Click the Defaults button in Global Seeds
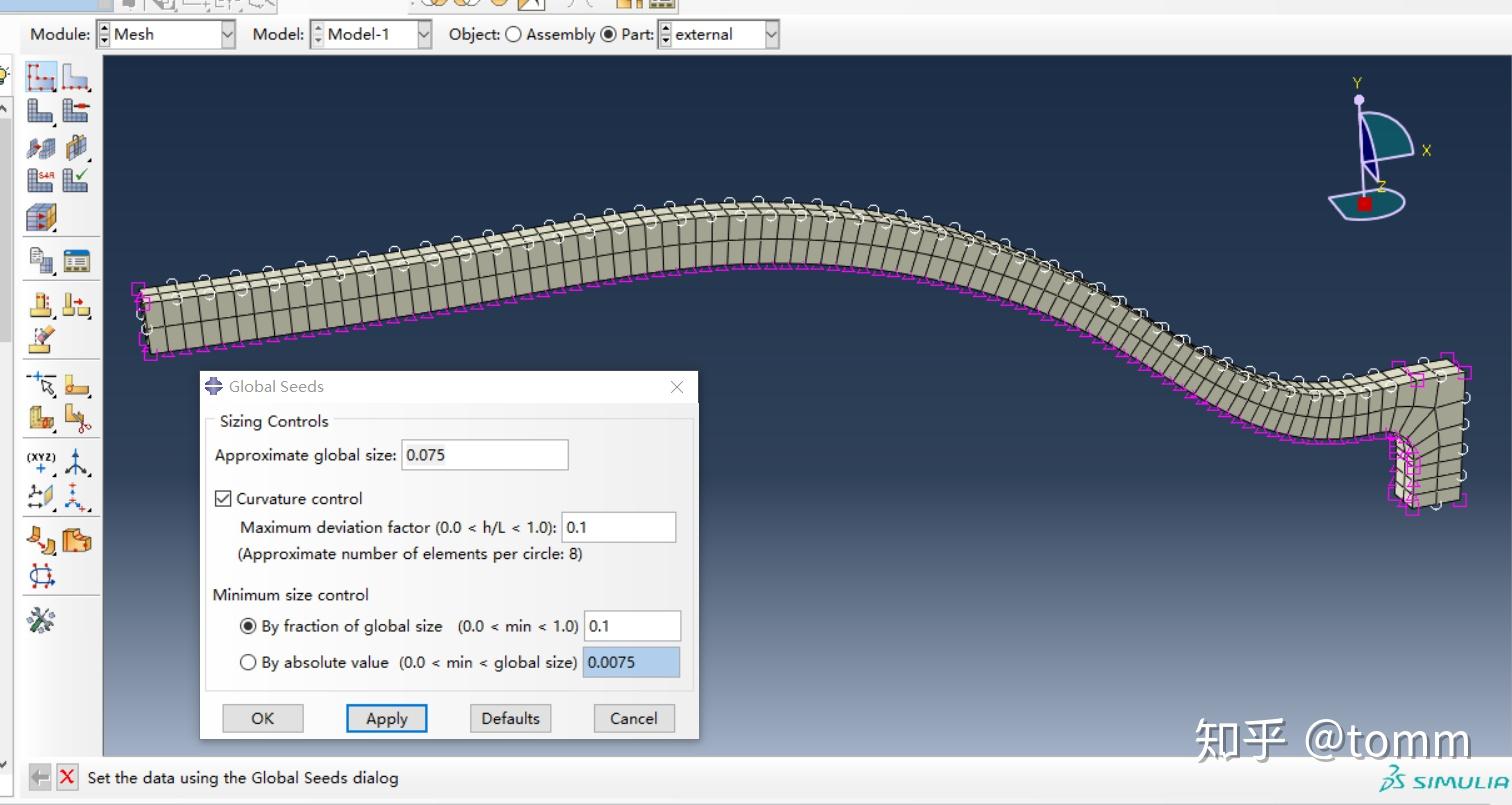Screen dimensions: 1512x805 coord(510,718)
